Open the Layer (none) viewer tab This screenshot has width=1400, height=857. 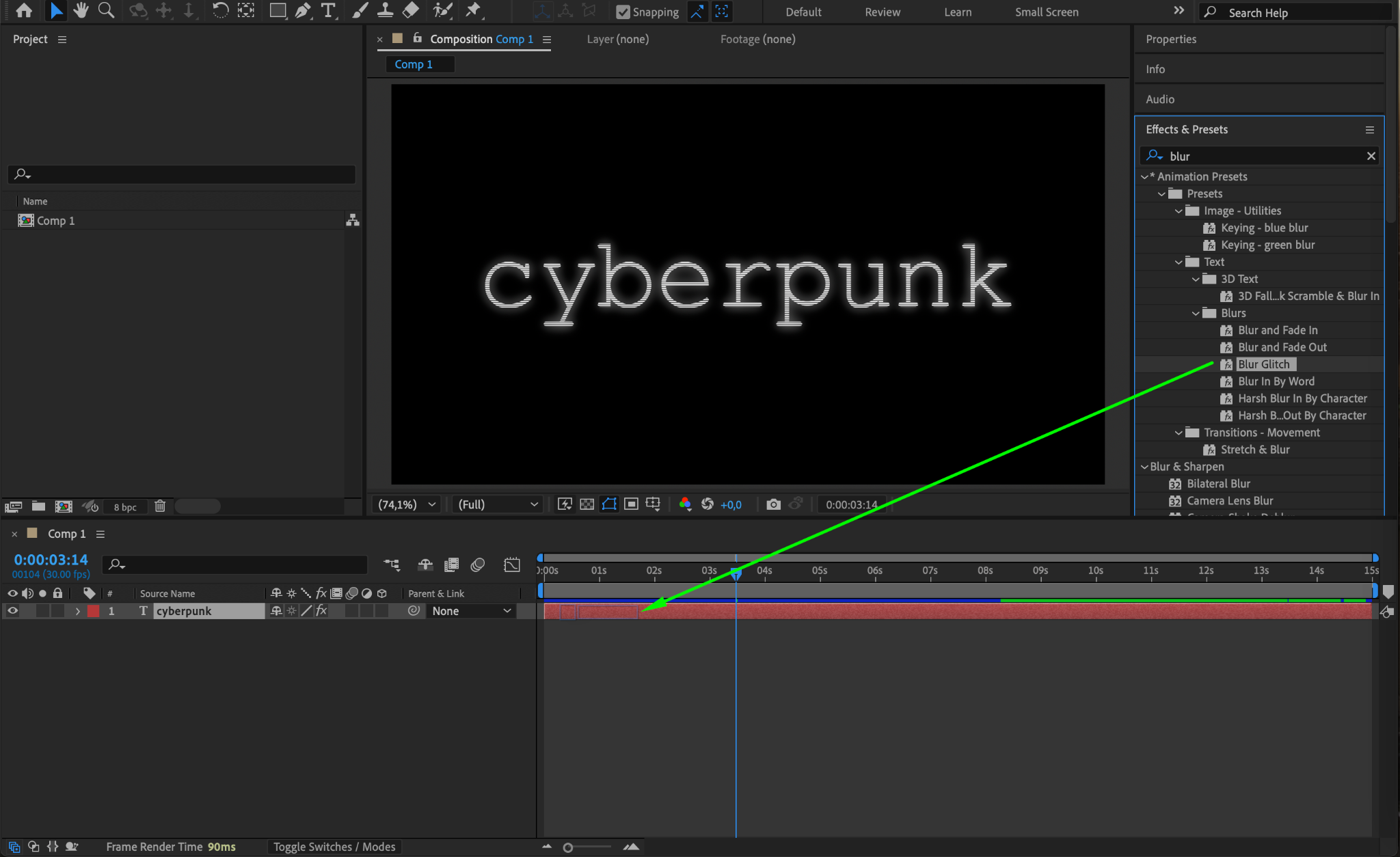(x=617, y=39)
